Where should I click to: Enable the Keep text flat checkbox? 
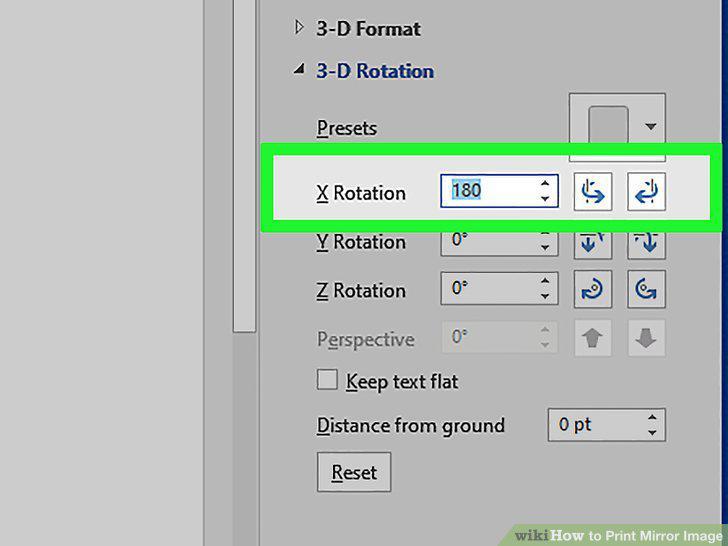point(327,380)
